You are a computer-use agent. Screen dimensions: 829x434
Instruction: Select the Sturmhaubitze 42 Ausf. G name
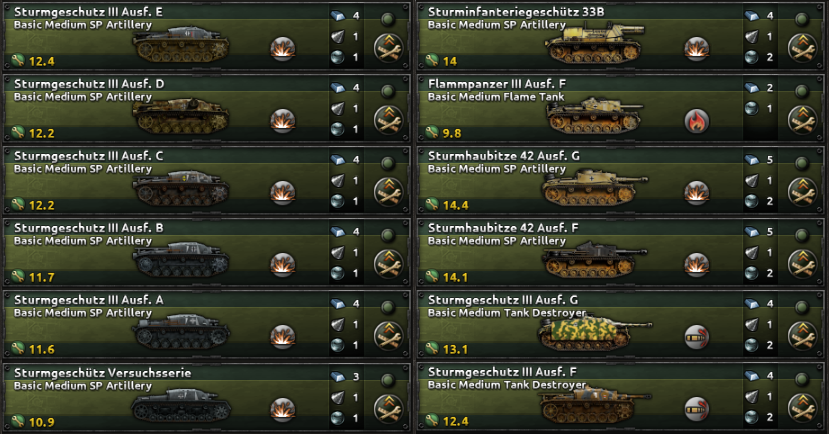pyautogui.click(x=503, y=156)
